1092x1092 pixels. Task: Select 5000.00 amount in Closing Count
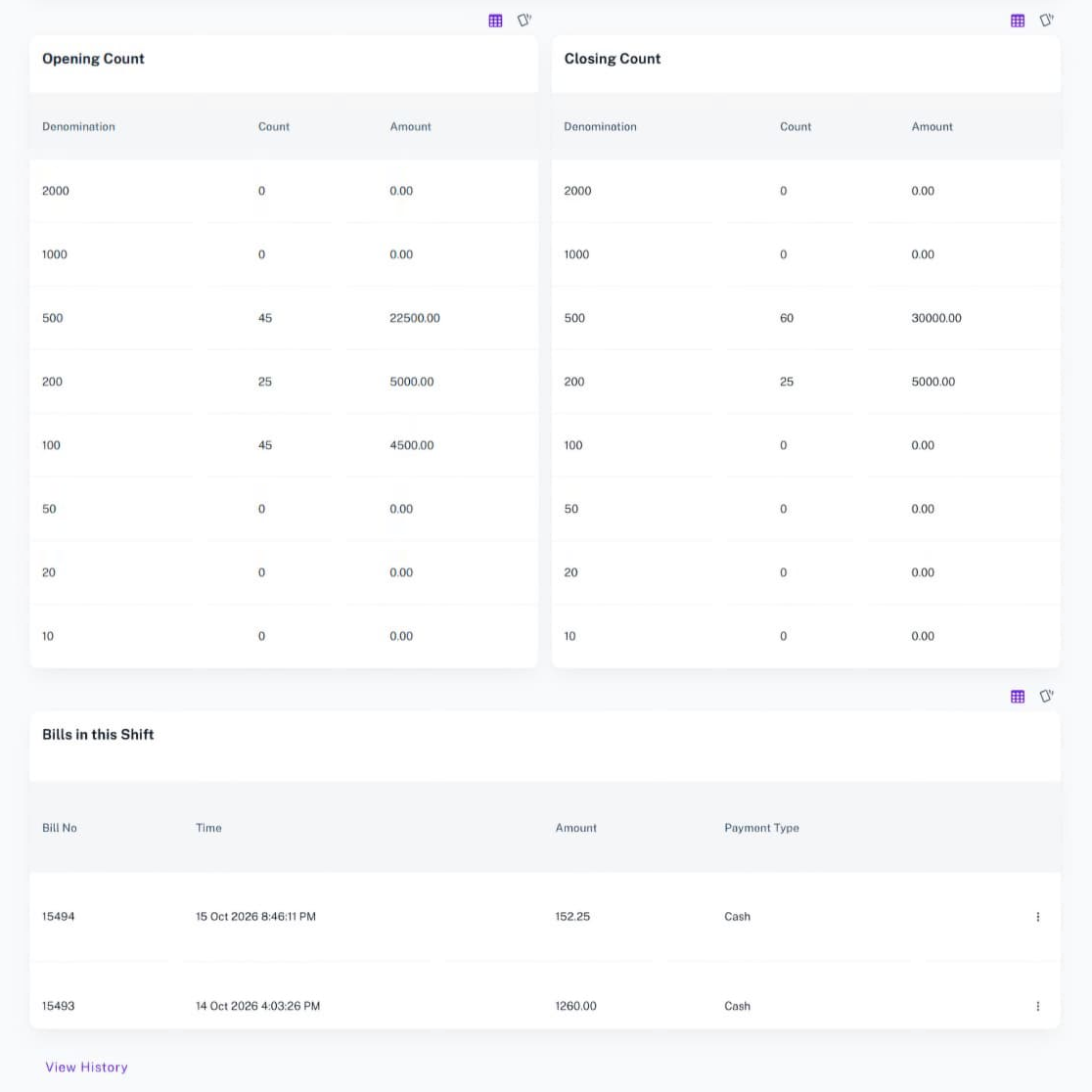933,382
